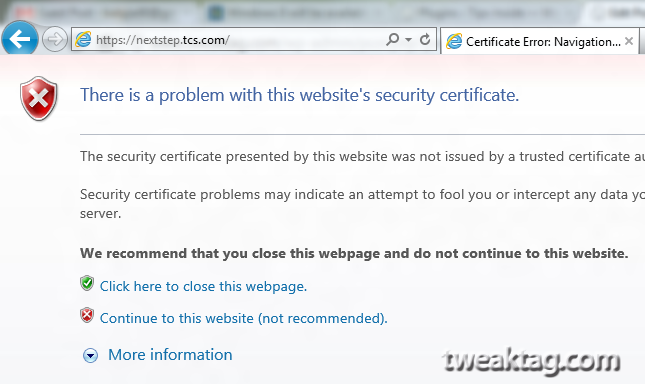Click the new tab area beside Certificate tab

642,42
